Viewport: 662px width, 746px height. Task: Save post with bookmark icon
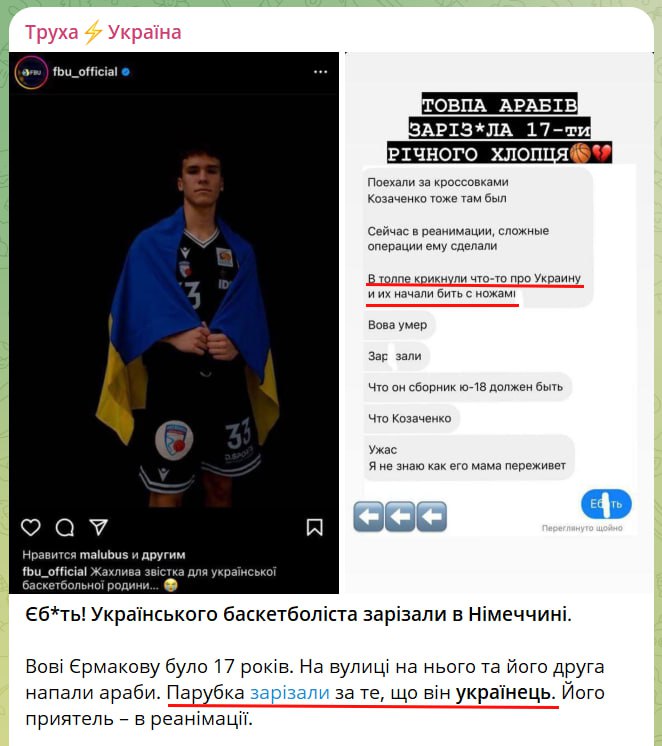(x=315, y=527)
